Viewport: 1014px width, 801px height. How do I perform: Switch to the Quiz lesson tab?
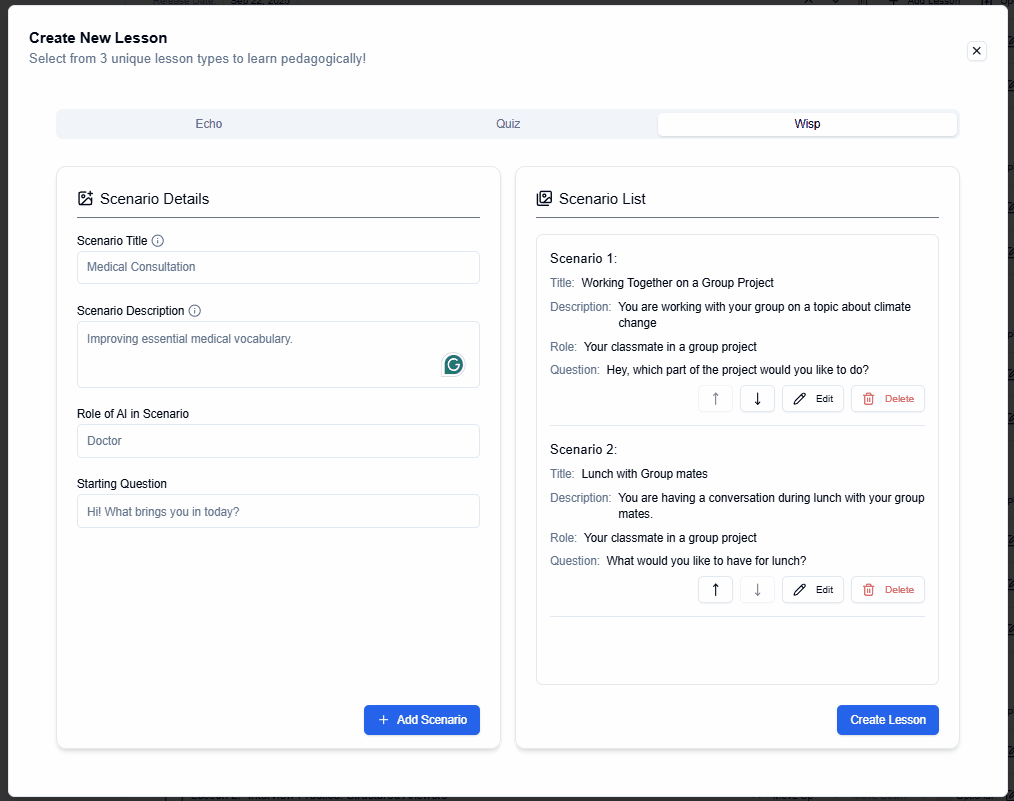(x=508, y=124)
